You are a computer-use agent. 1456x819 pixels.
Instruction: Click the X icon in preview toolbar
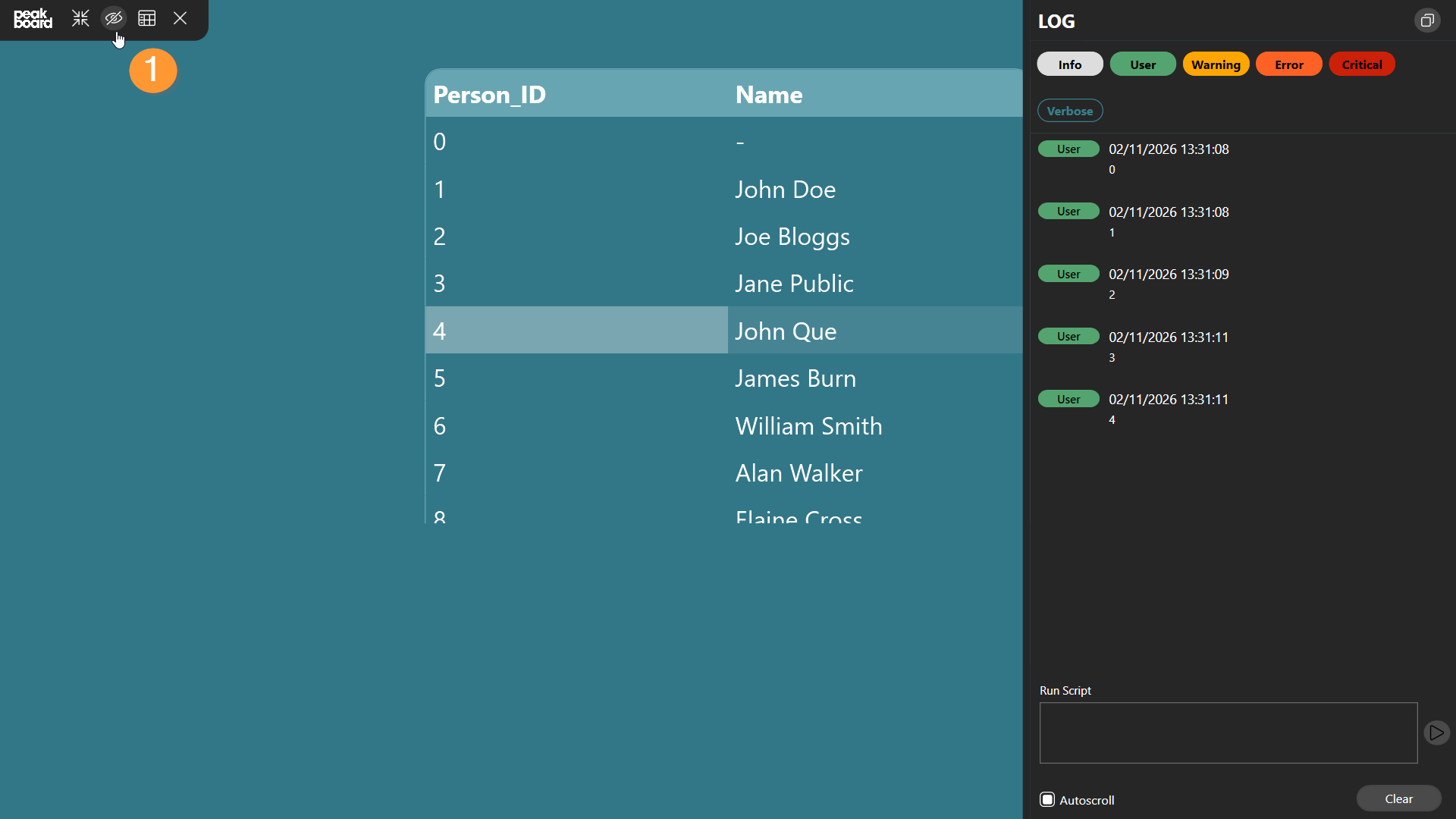pos(180,18)
